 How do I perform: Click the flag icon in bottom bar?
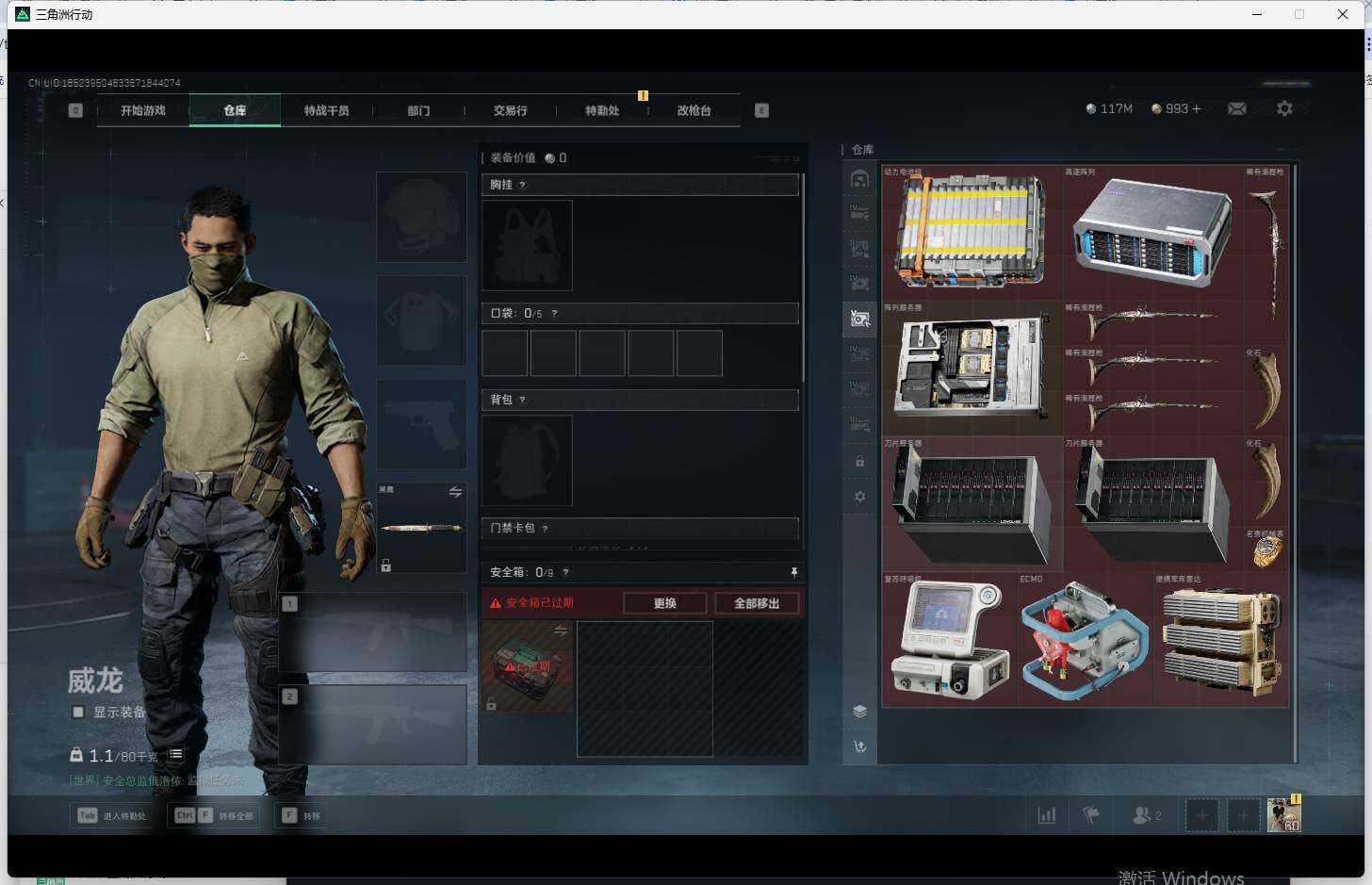(1091, 815)
